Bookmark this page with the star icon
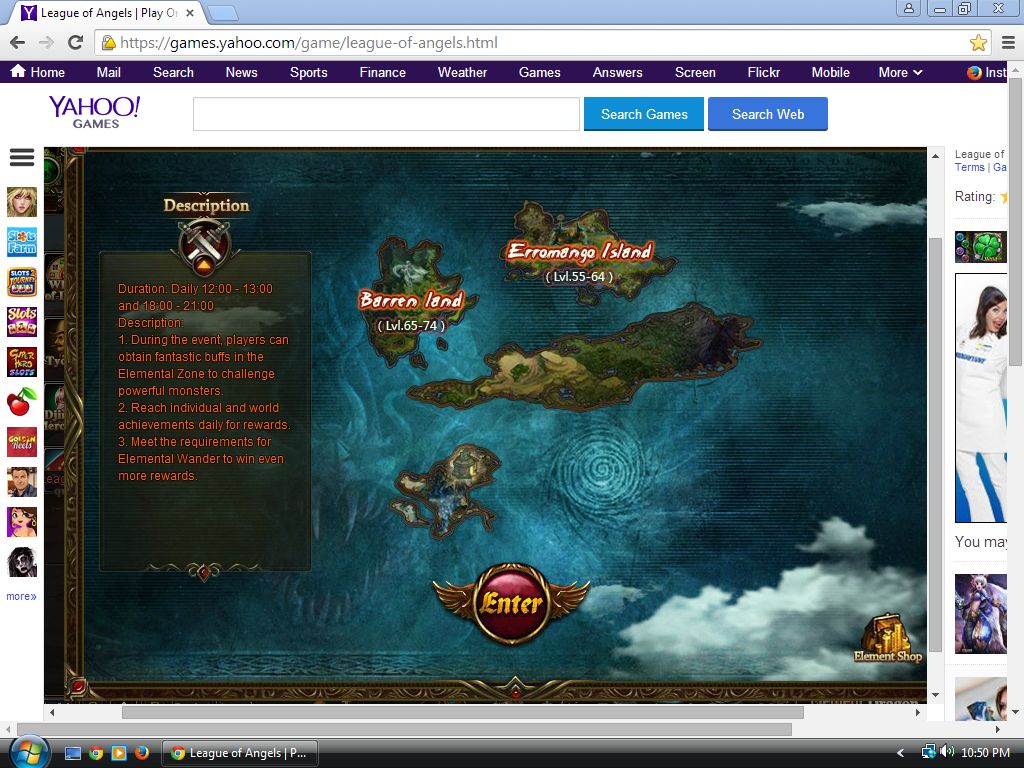The image size is (1024, 768). click(978, 43)
